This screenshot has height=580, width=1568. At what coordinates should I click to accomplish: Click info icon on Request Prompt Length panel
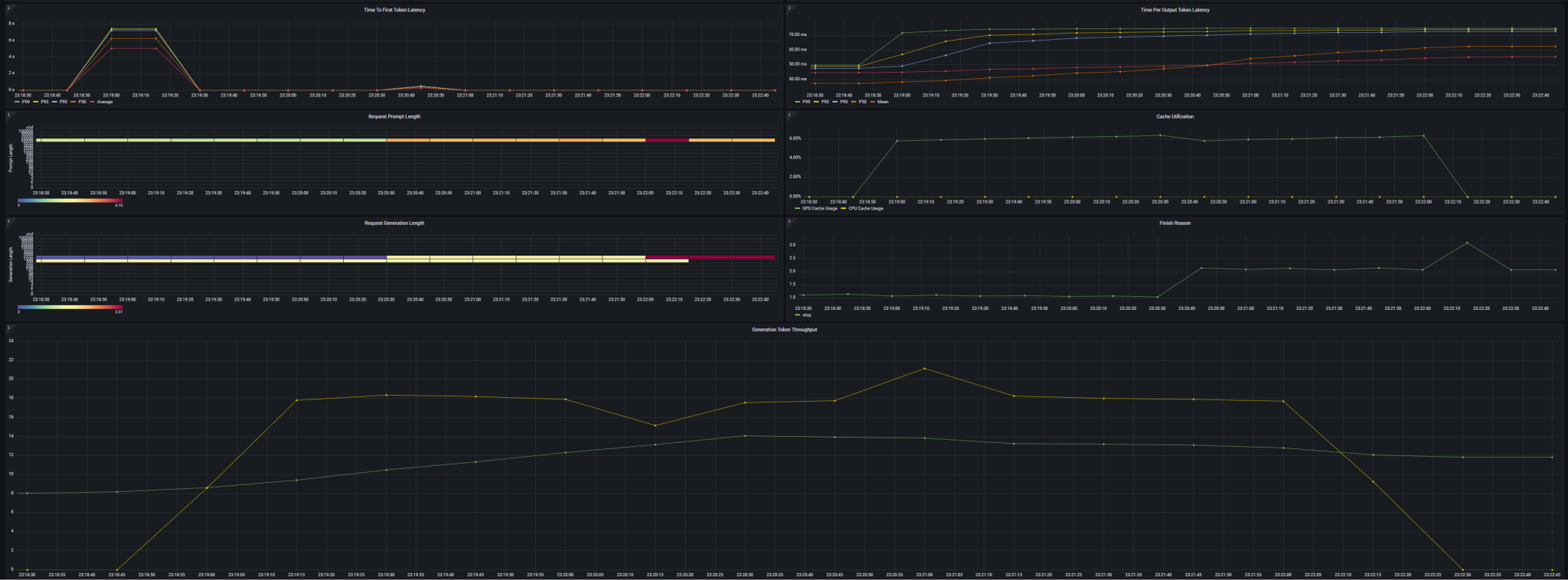pos(7,114)
